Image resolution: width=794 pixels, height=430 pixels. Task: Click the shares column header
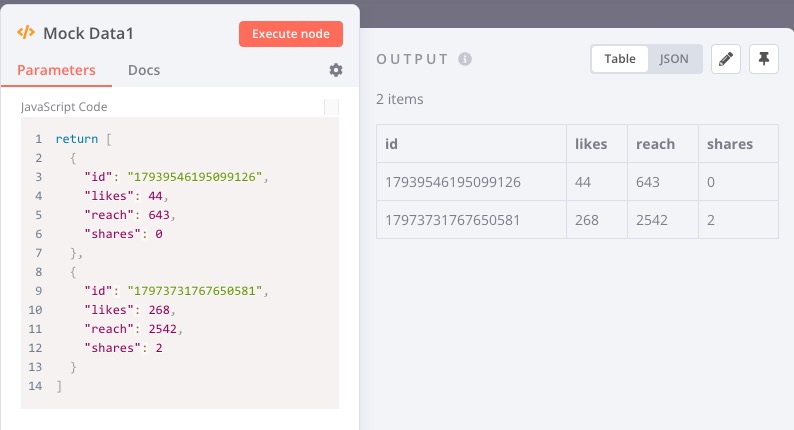coord(738,144)
